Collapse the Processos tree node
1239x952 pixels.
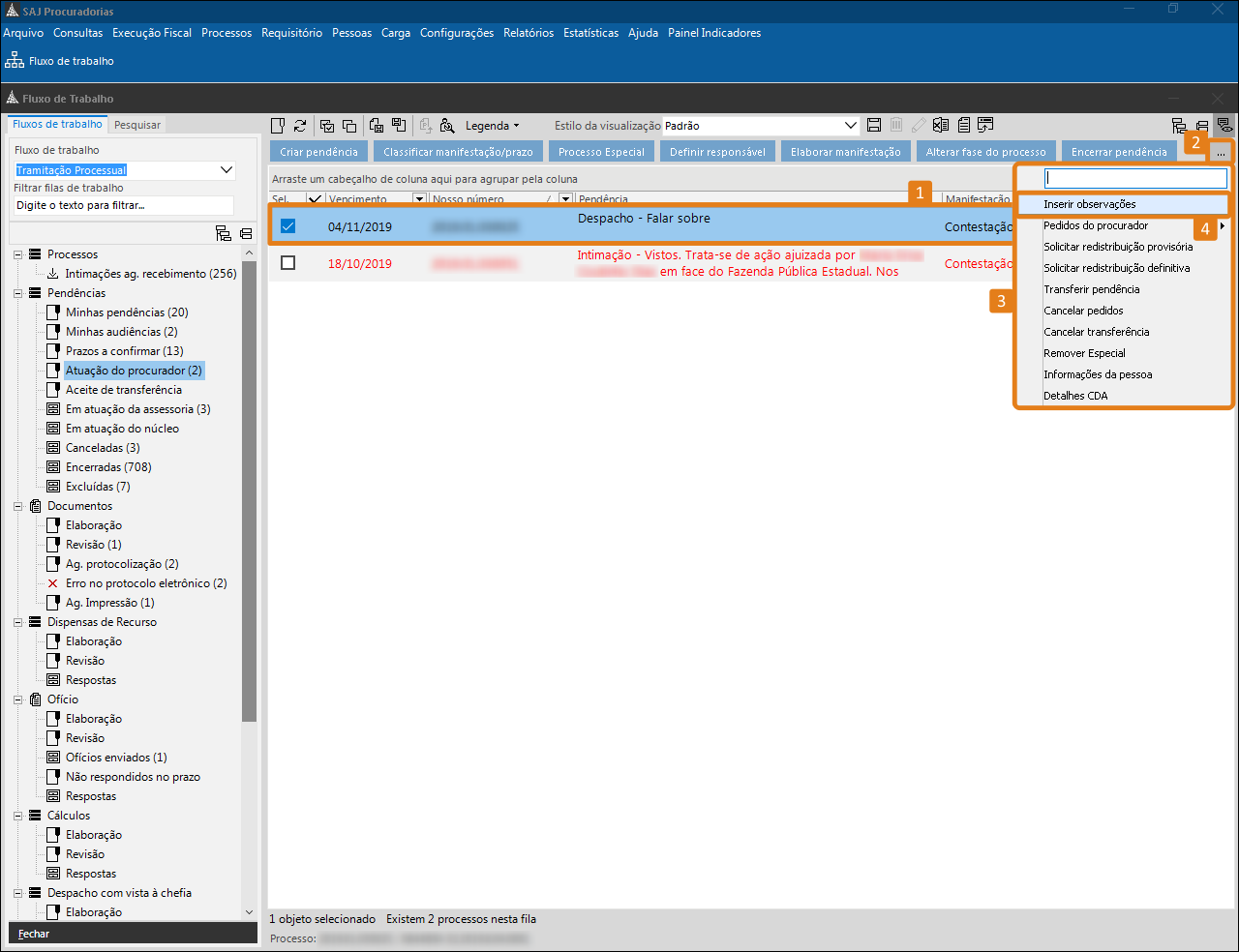point(18,254)
